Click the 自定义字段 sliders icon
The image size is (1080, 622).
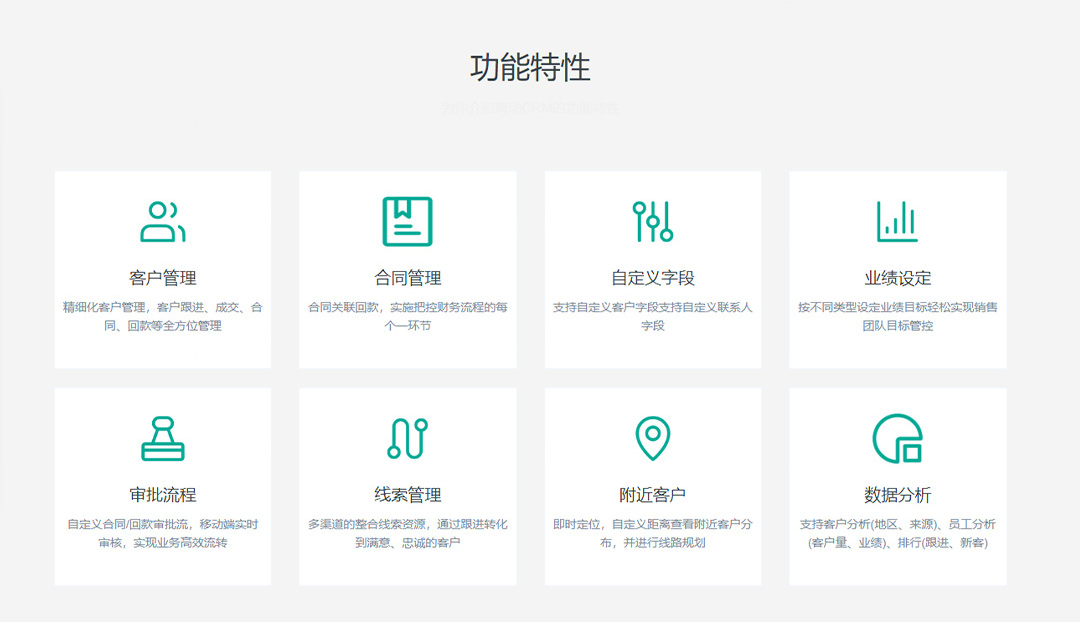[x=653, y=221]
